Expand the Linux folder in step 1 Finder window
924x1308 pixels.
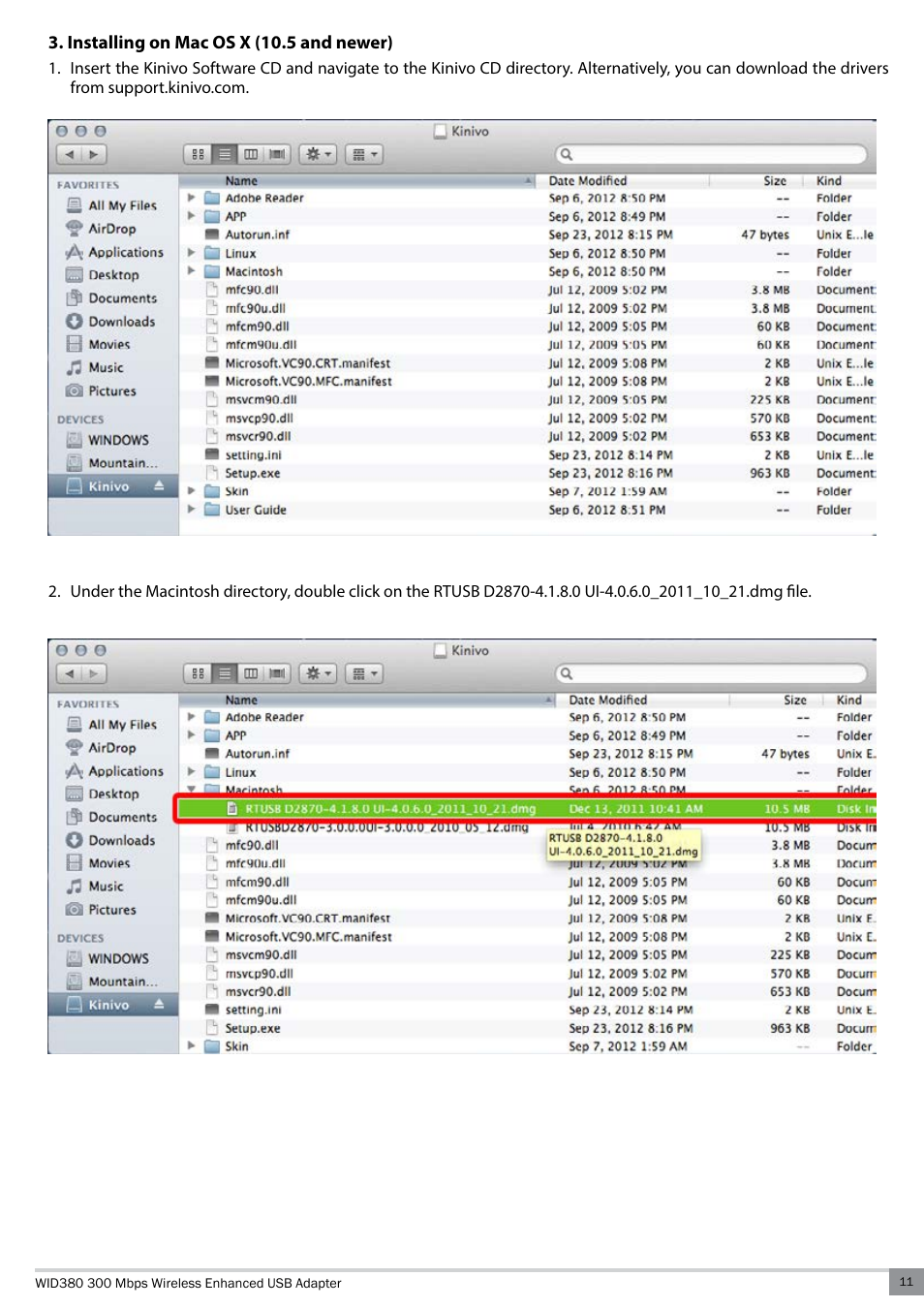click(x=192, y=253)
